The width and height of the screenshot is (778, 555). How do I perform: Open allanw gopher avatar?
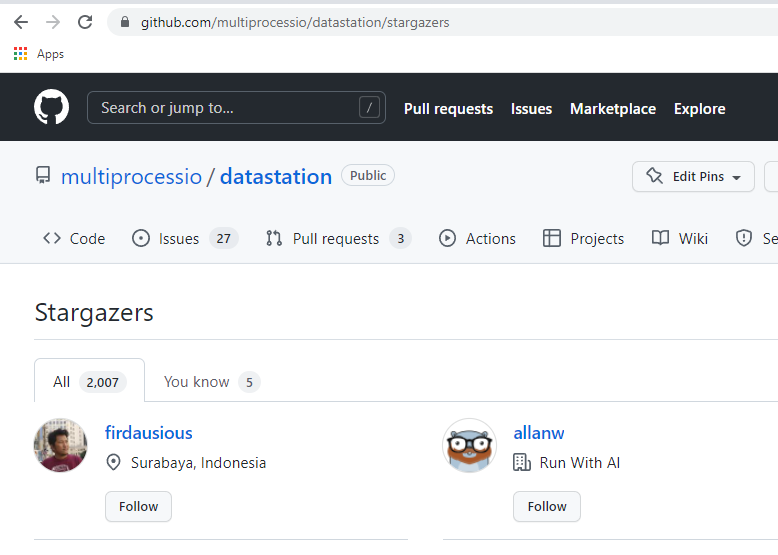469,445
